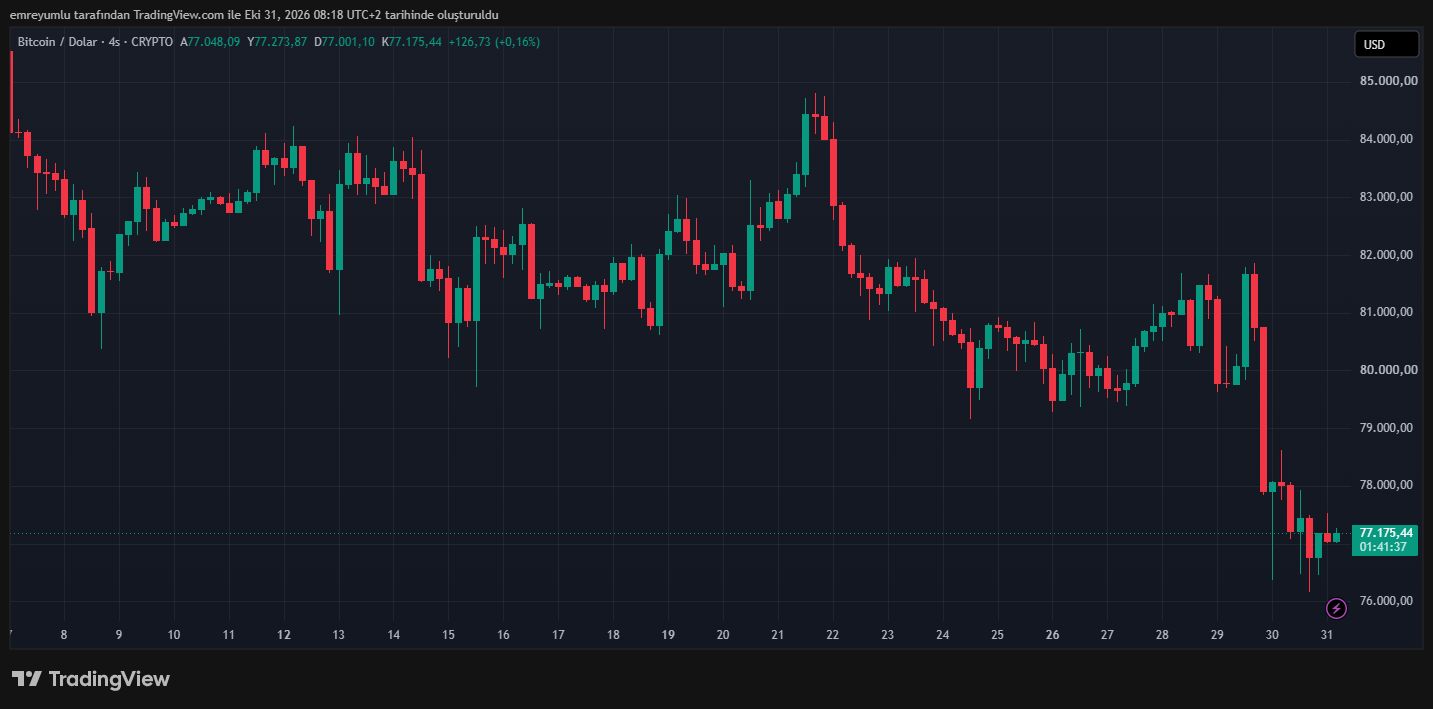Click date 19 on the time axis
The height and width of the screenshot is (709, 1433).
pos(669,635)
